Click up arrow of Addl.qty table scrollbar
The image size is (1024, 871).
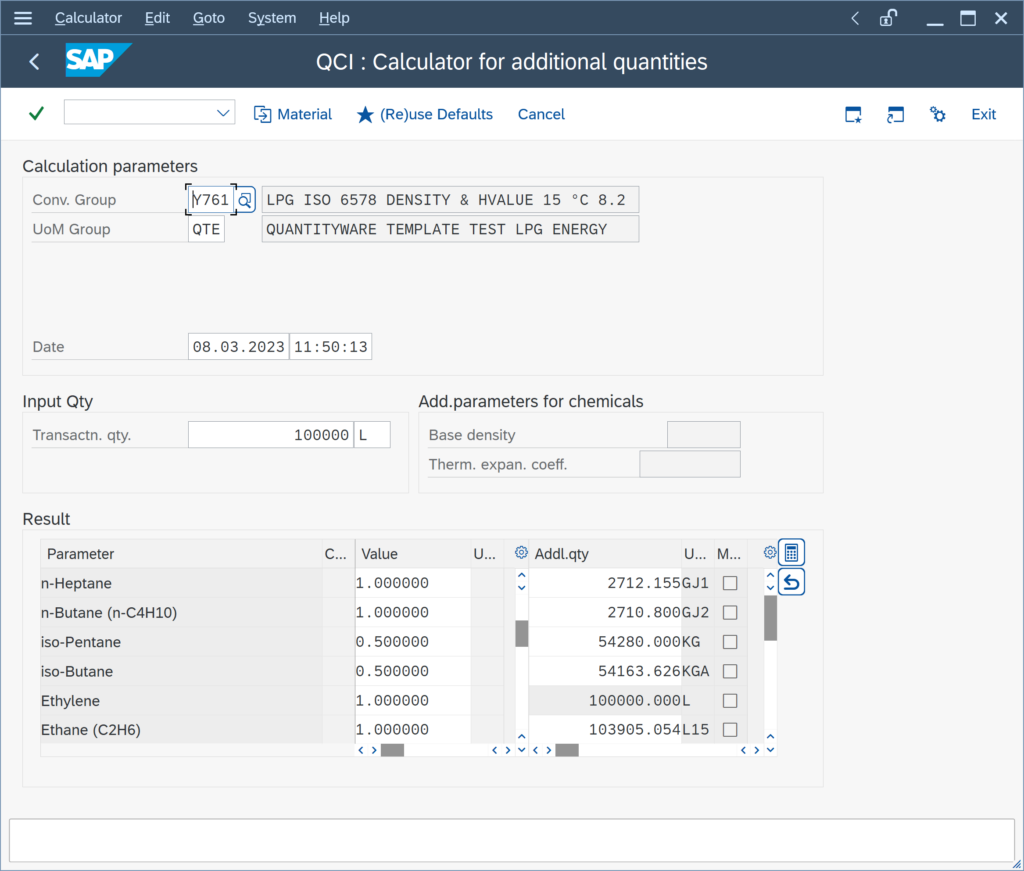pyautogui.click(x=771, y=575)
